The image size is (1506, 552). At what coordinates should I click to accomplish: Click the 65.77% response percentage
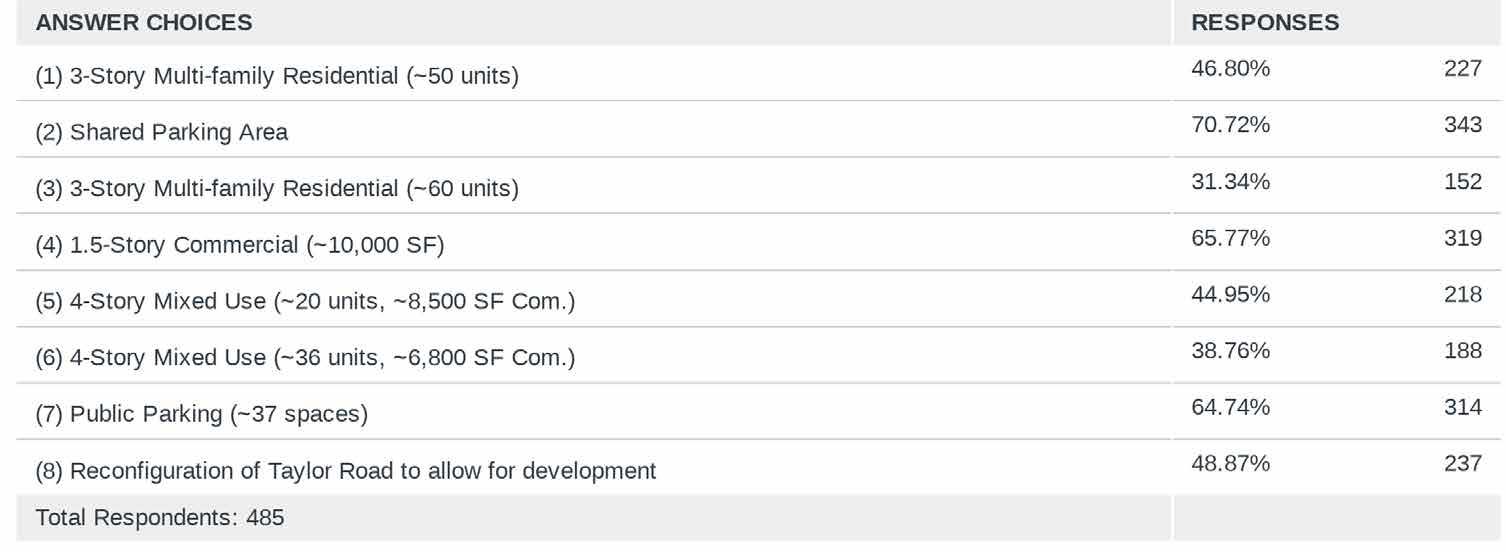[x=1231, y=238]
